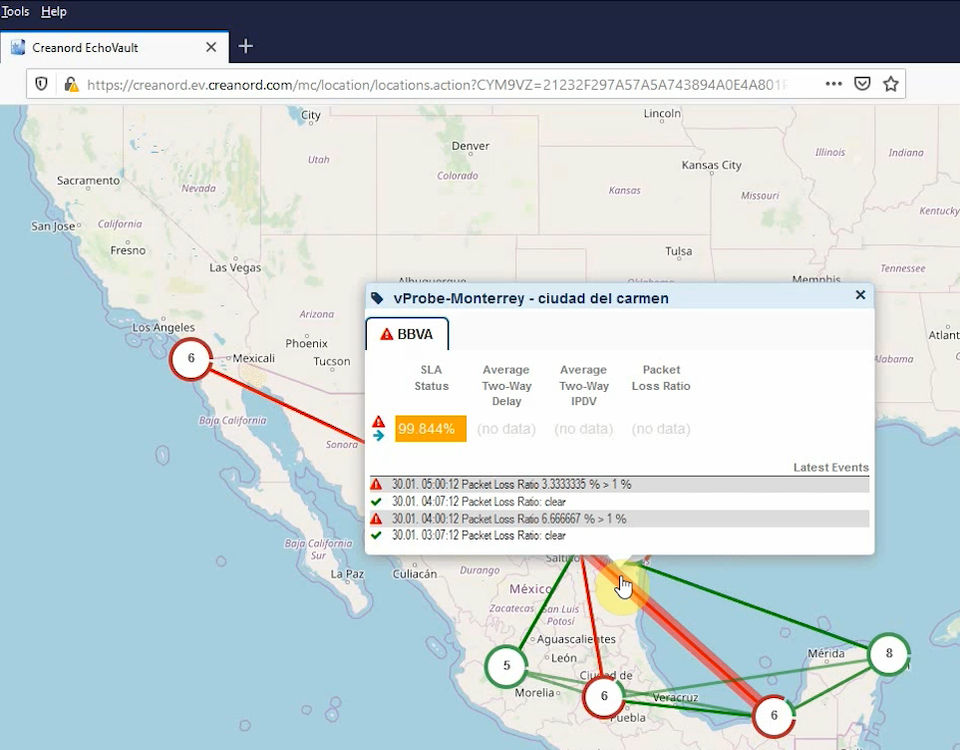The height and width of the screenshot is (750, 960).
Task: Click the Tulsa label on map
Action: point(678,251)
